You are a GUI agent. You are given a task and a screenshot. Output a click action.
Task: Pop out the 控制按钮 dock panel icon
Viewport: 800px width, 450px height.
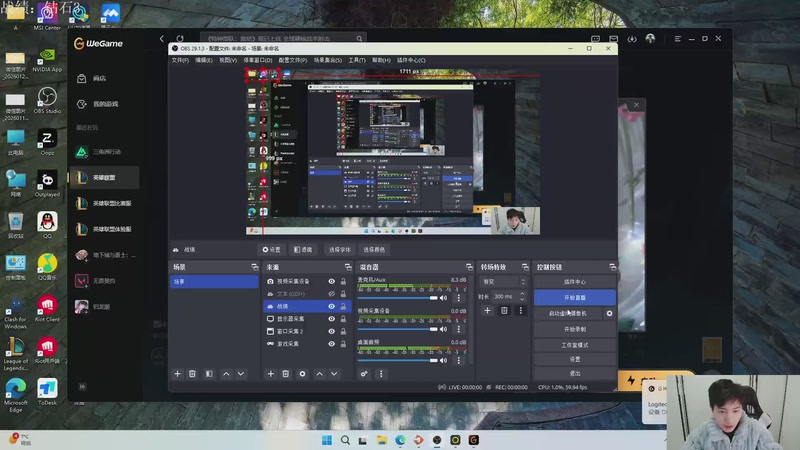coord(612,267)
